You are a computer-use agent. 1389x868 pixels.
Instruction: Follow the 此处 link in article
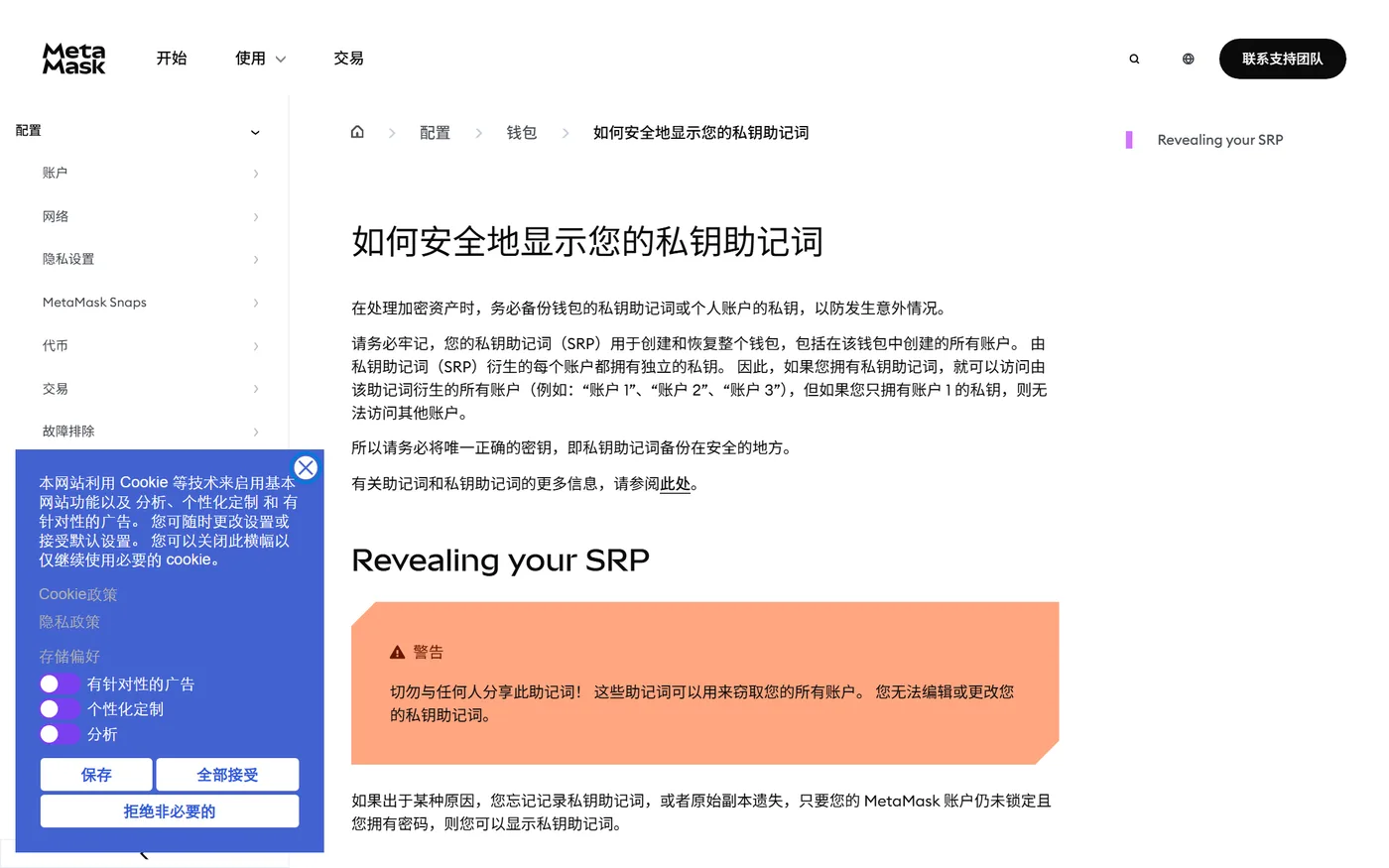click(675, 484)
